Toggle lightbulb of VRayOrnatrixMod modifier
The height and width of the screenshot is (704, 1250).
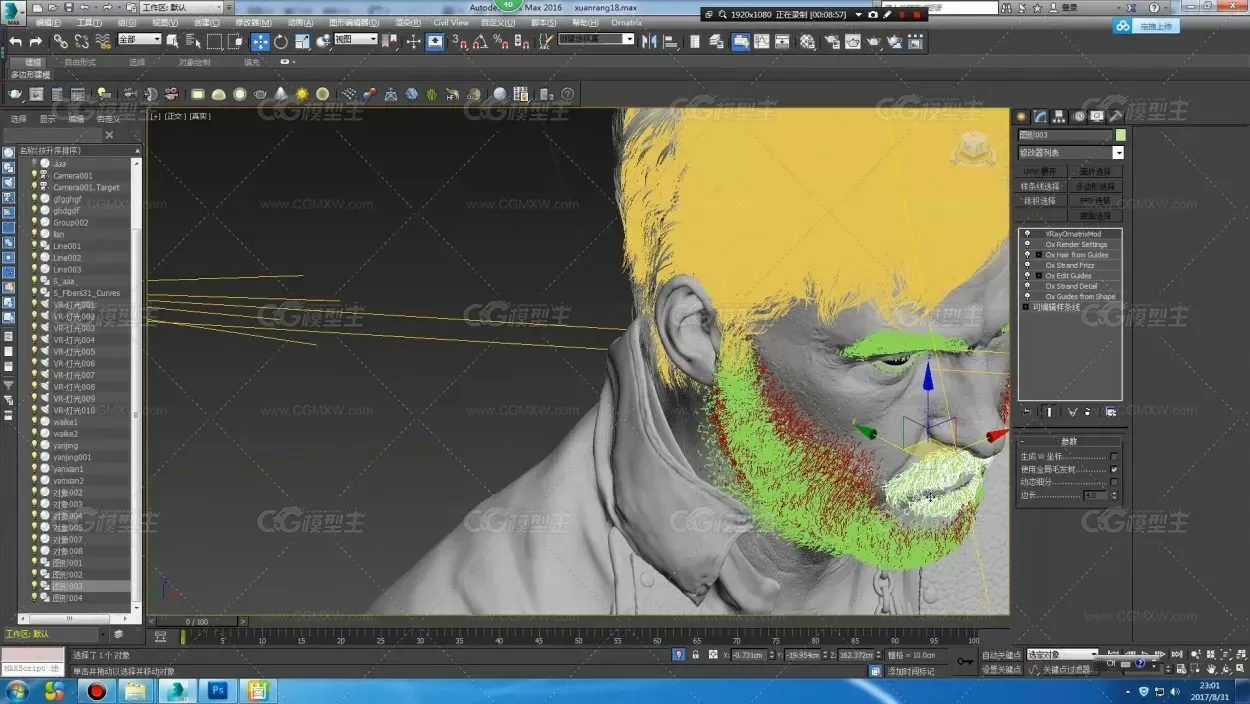click(x=1027, y=234)
